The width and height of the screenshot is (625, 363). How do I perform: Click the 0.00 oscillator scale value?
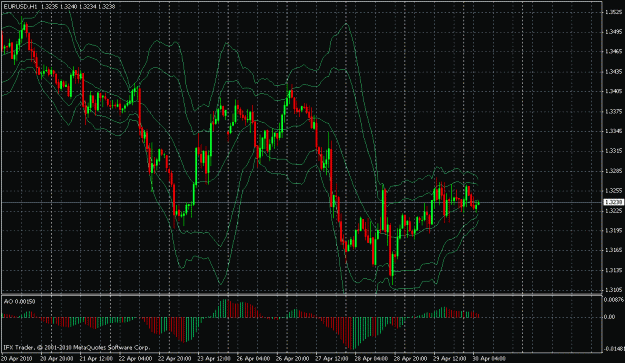click(609, 317)
